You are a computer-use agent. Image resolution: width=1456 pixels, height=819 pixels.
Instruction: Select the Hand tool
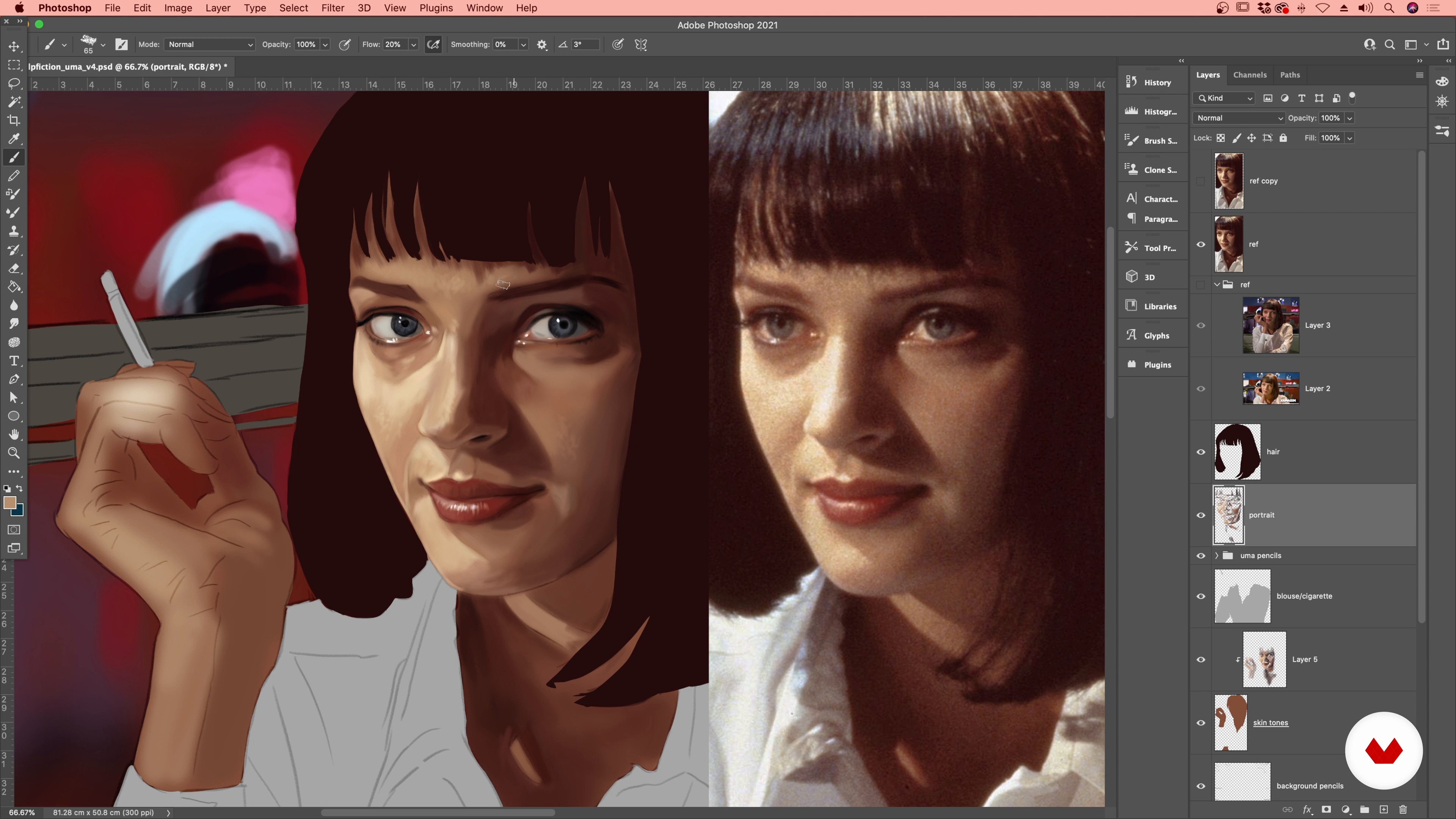14,435
